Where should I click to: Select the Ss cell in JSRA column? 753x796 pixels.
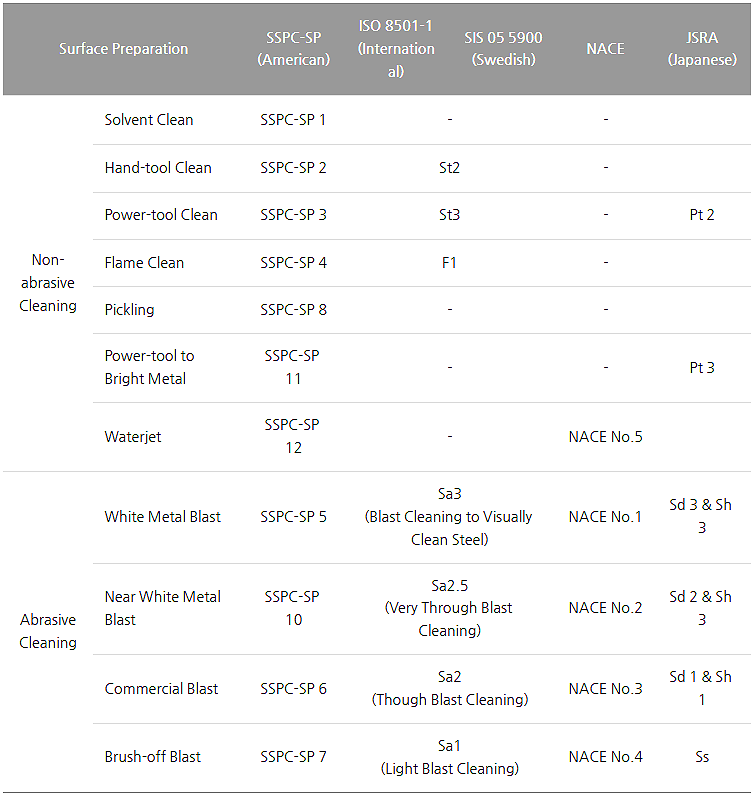[x=702, y=757]
